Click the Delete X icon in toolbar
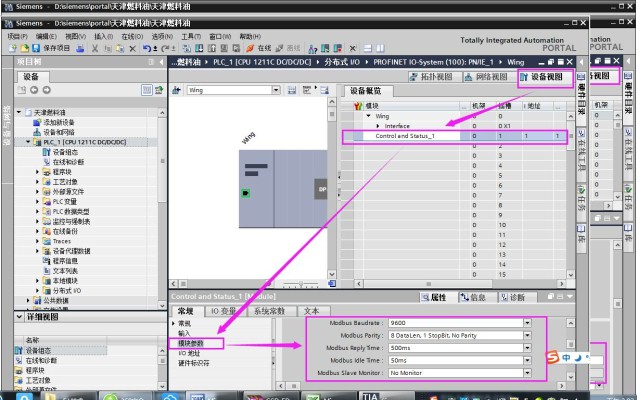The height and width of the screenshot is (400, 637). [132, 48]
